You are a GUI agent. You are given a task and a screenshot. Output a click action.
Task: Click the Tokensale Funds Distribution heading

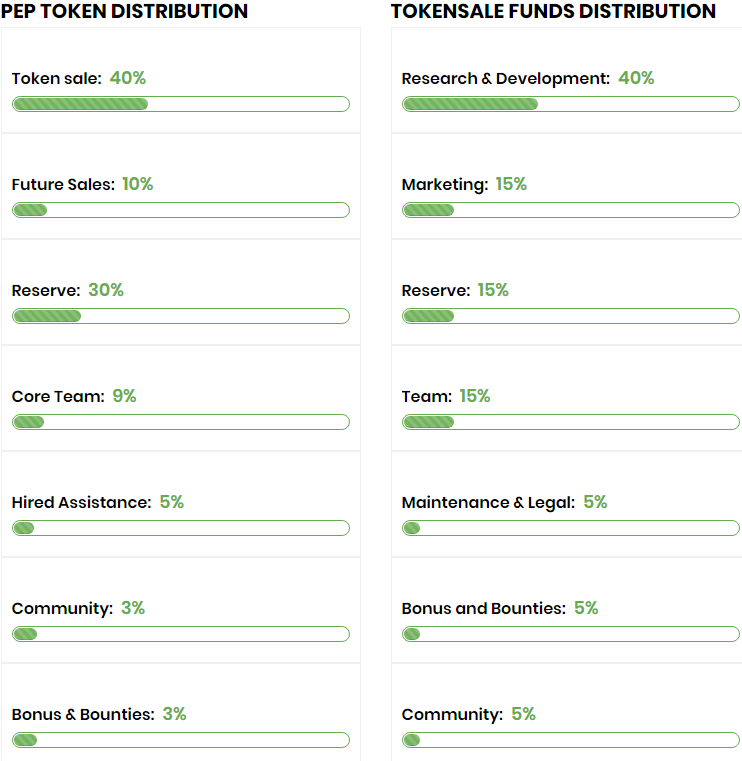[x=553, y=12]
